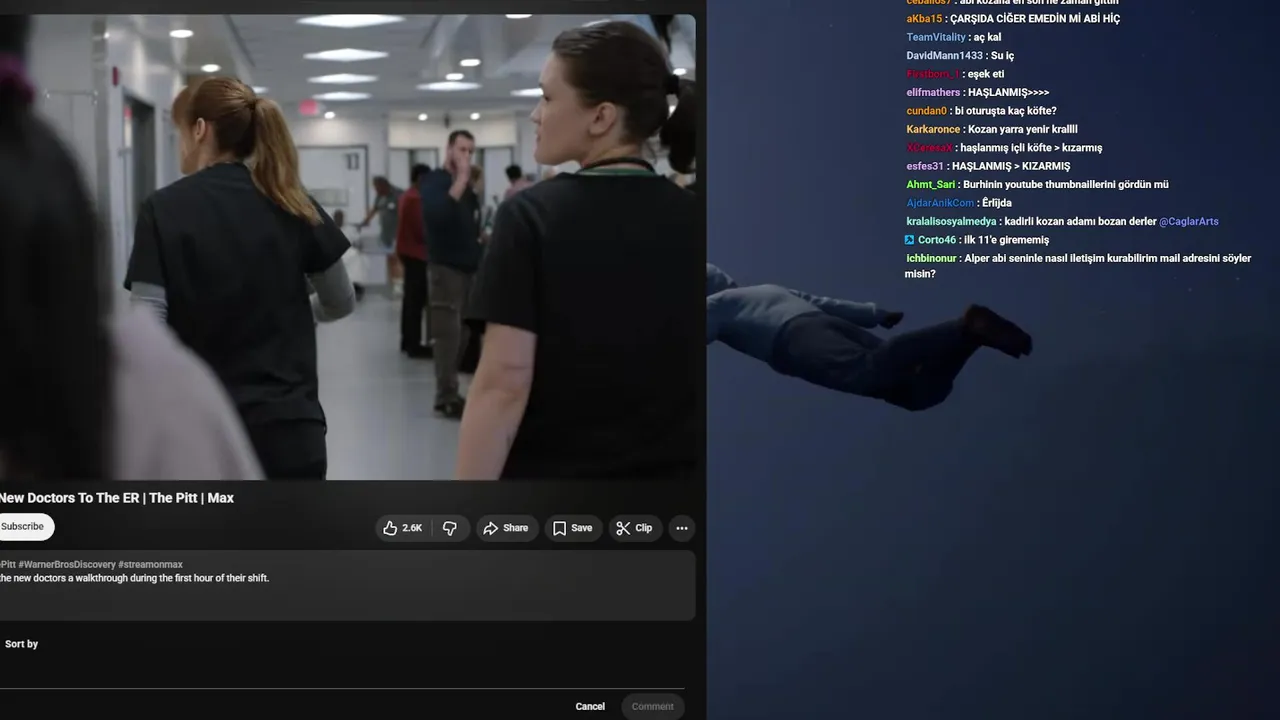Click the username esfes31 in chat
1280x720 pixels.
click(x=925, y=166)
